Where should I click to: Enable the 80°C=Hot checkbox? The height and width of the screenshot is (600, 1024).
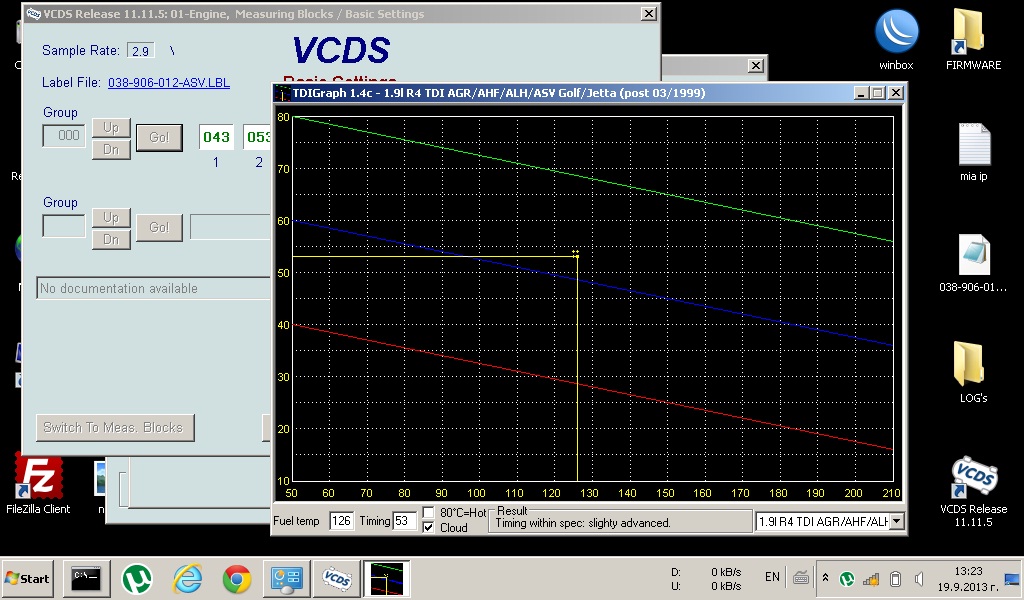coord(429,513)
